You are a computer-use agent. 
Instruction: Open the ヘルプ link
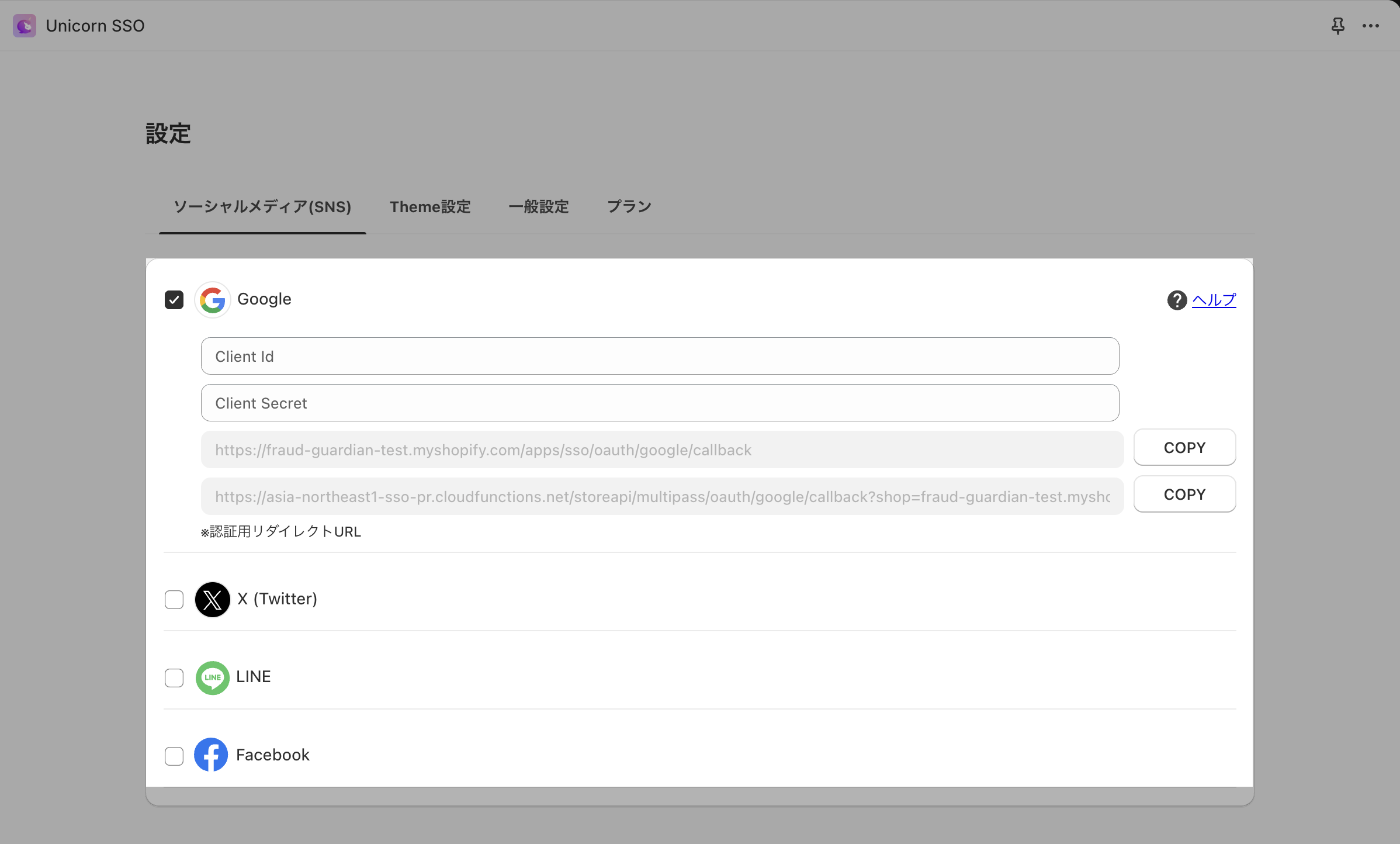tap(1214, 300)
